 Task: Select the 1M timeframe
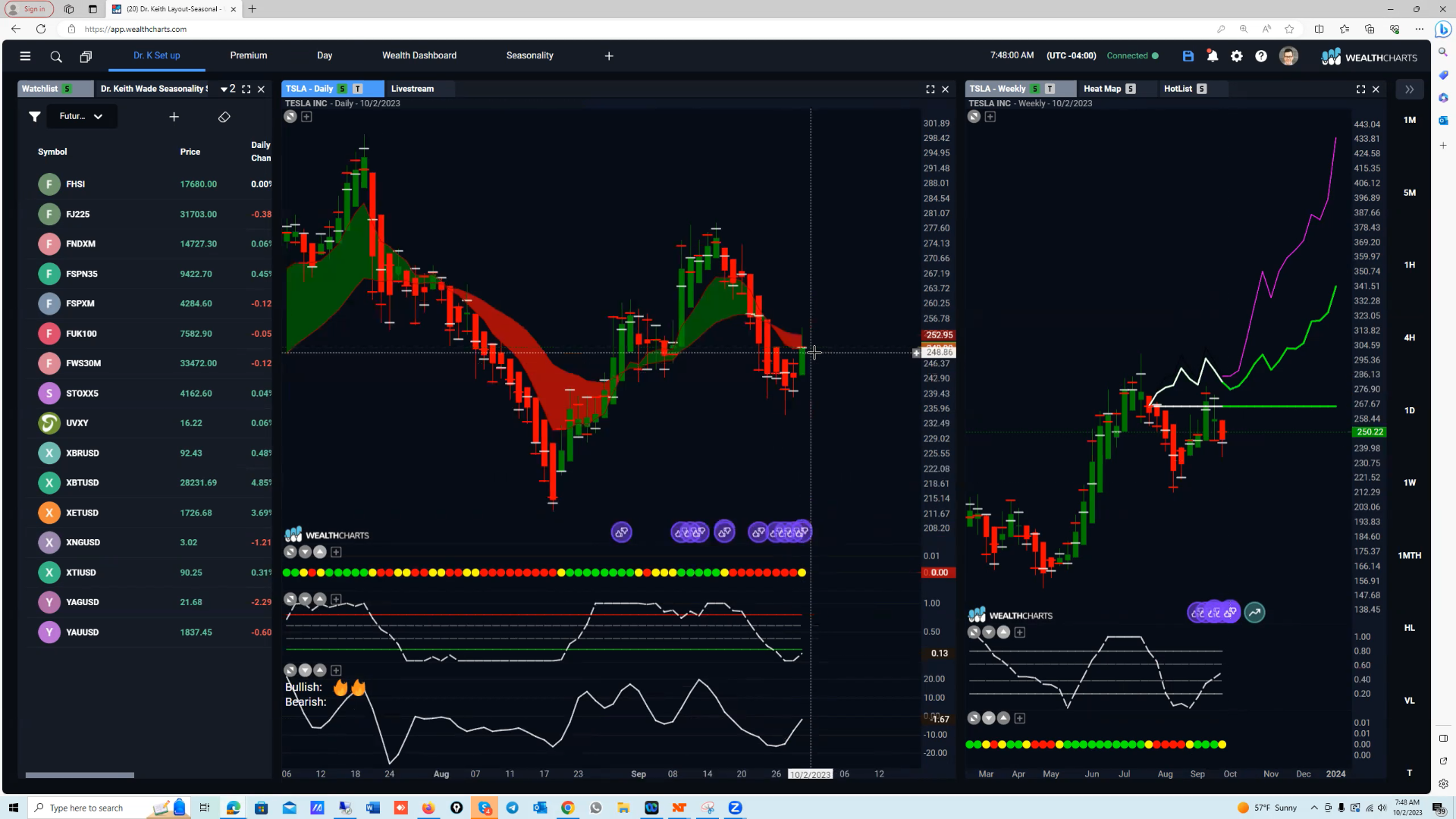point(1410,120)
